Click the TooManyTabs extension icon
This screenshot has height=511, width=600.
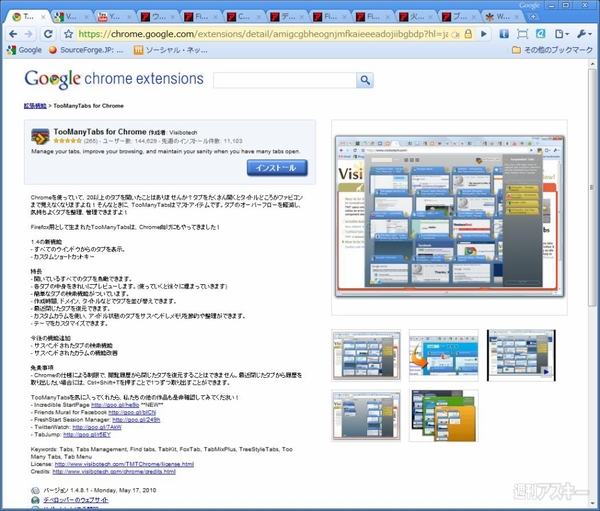point(40,136)
